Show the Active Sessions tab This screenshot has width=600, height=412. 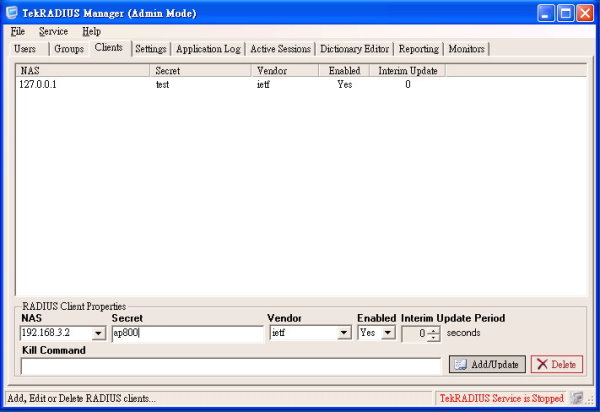[280, 49]
